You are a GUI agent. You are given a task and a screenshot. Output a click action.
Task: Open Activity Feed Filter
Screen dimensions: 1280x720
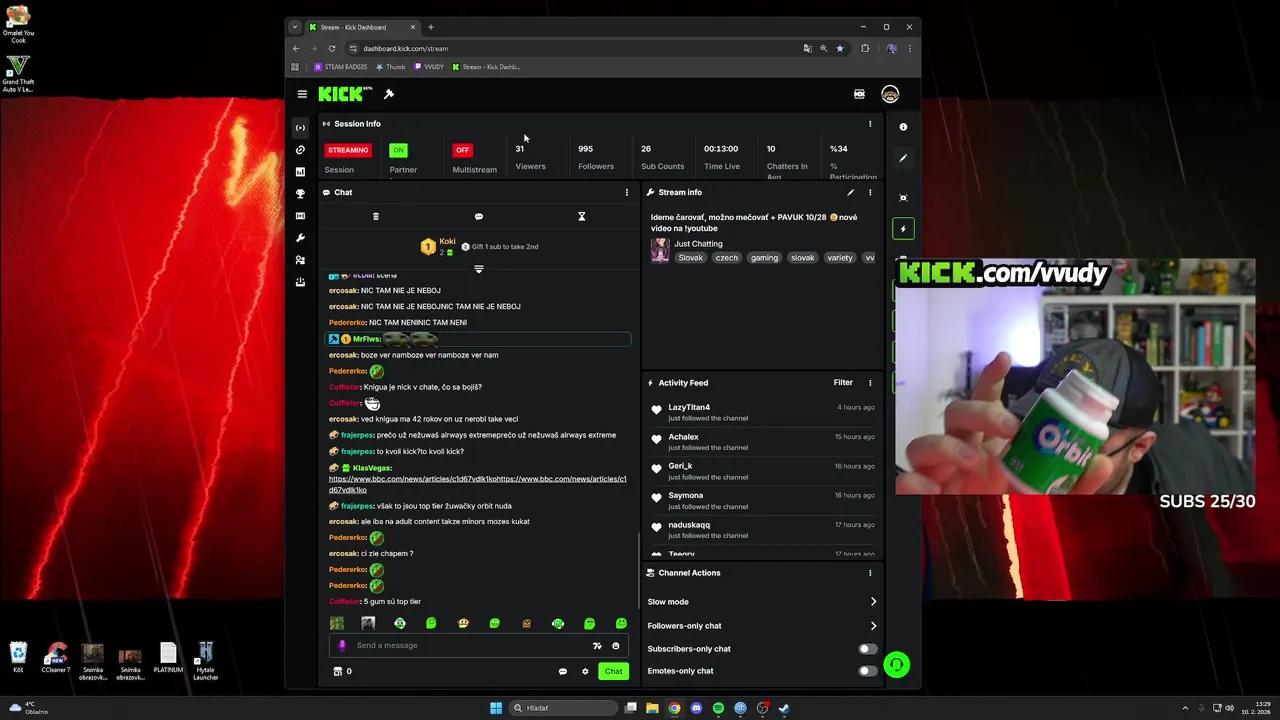click(x=843, y=382)
